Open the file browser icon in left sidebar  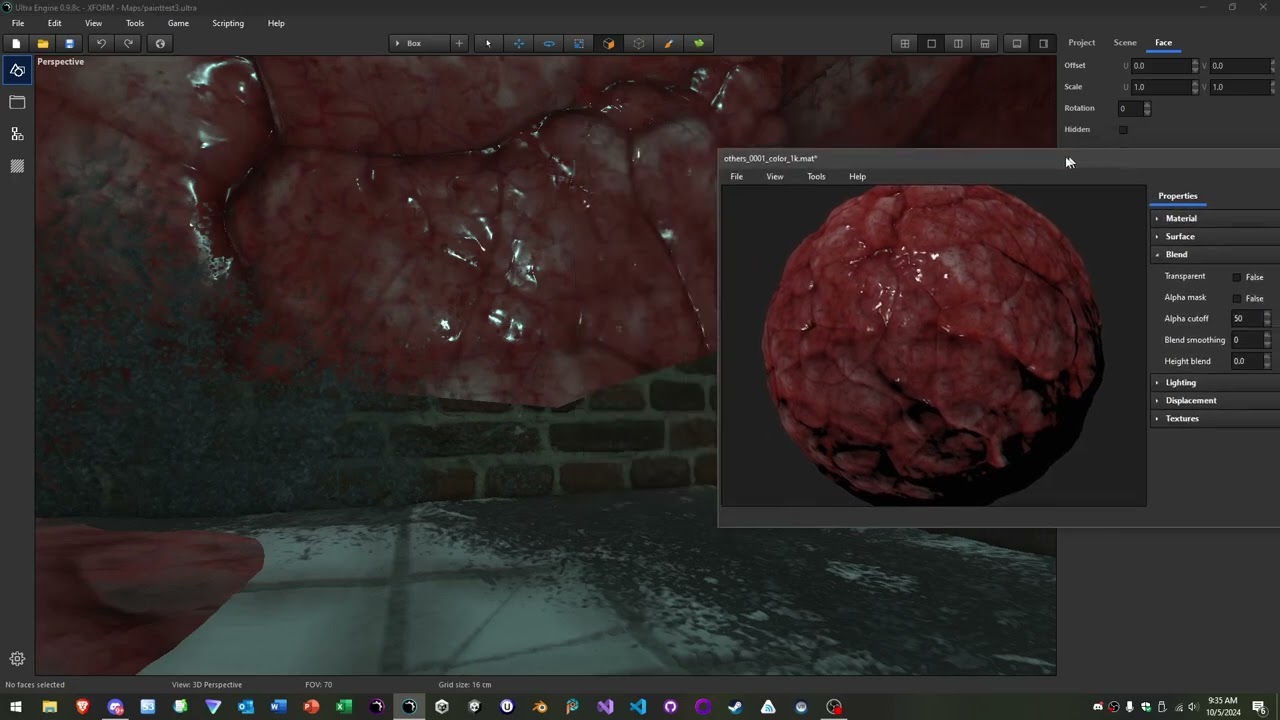click(17, 102)
